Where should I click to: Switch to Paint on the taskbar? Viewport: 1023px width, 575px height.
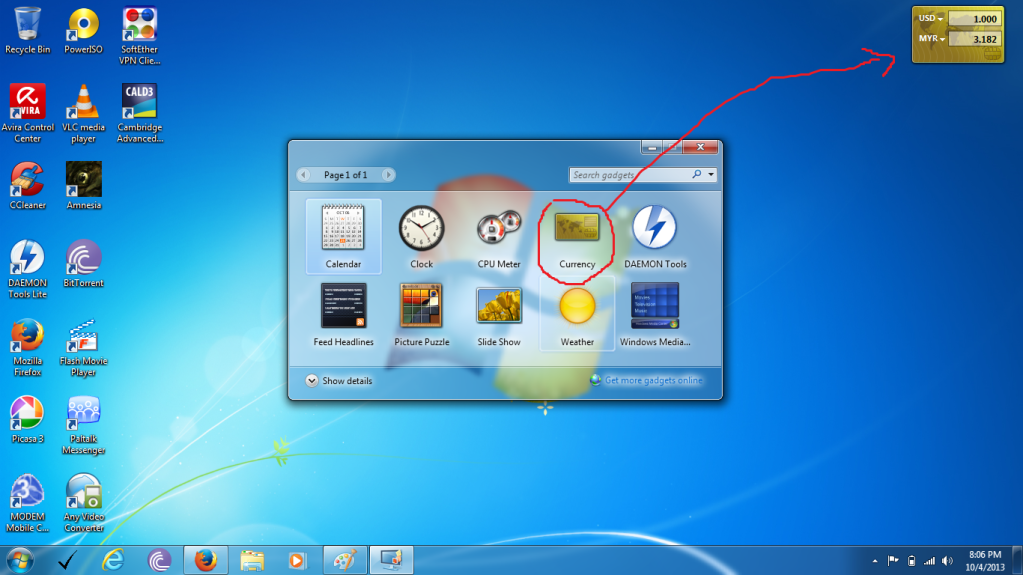pyautogui.click(x=344, y=561)
